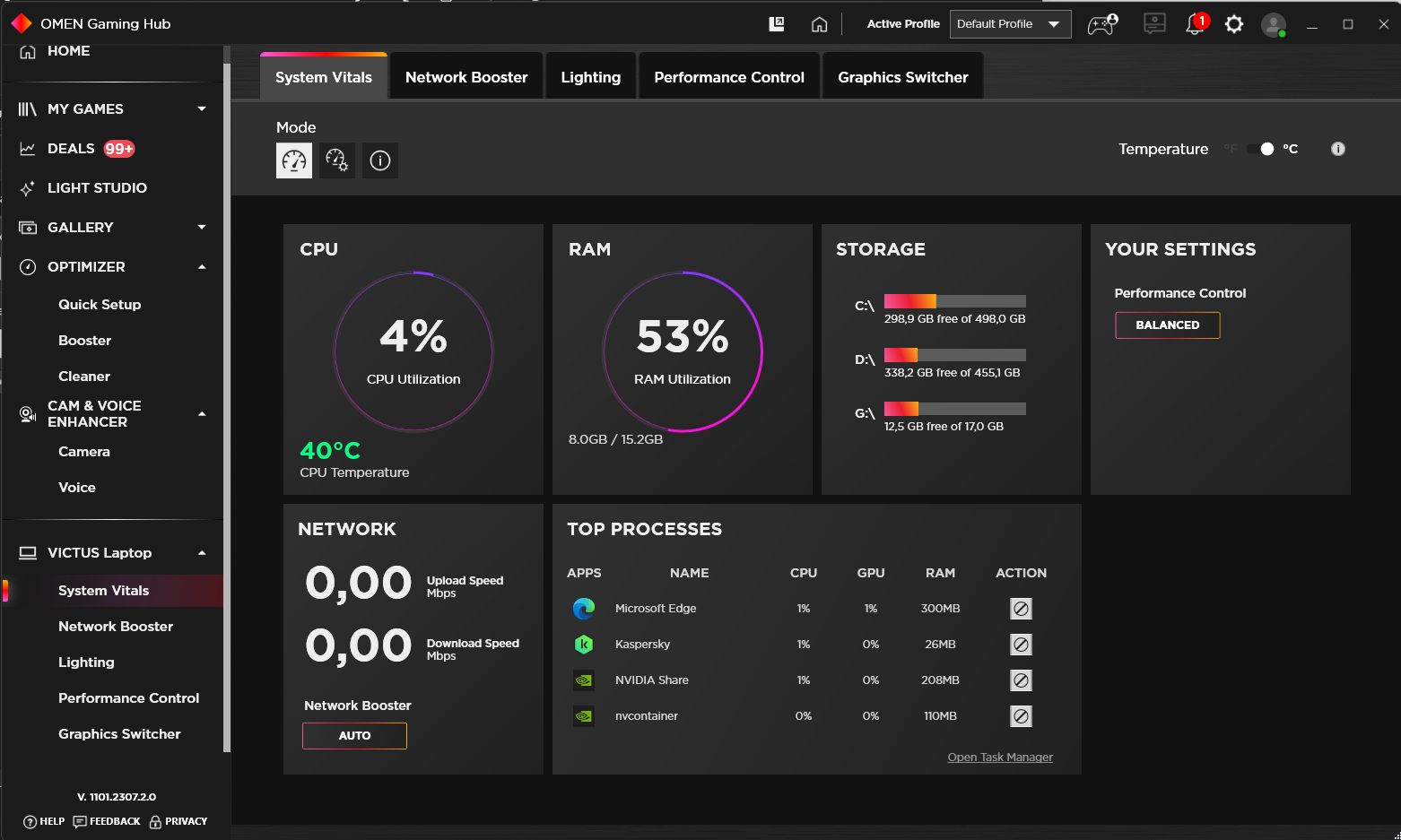Screen dimensions: 1401x840
Task: Click the home icon in title bar
Action: coord(819,24)
